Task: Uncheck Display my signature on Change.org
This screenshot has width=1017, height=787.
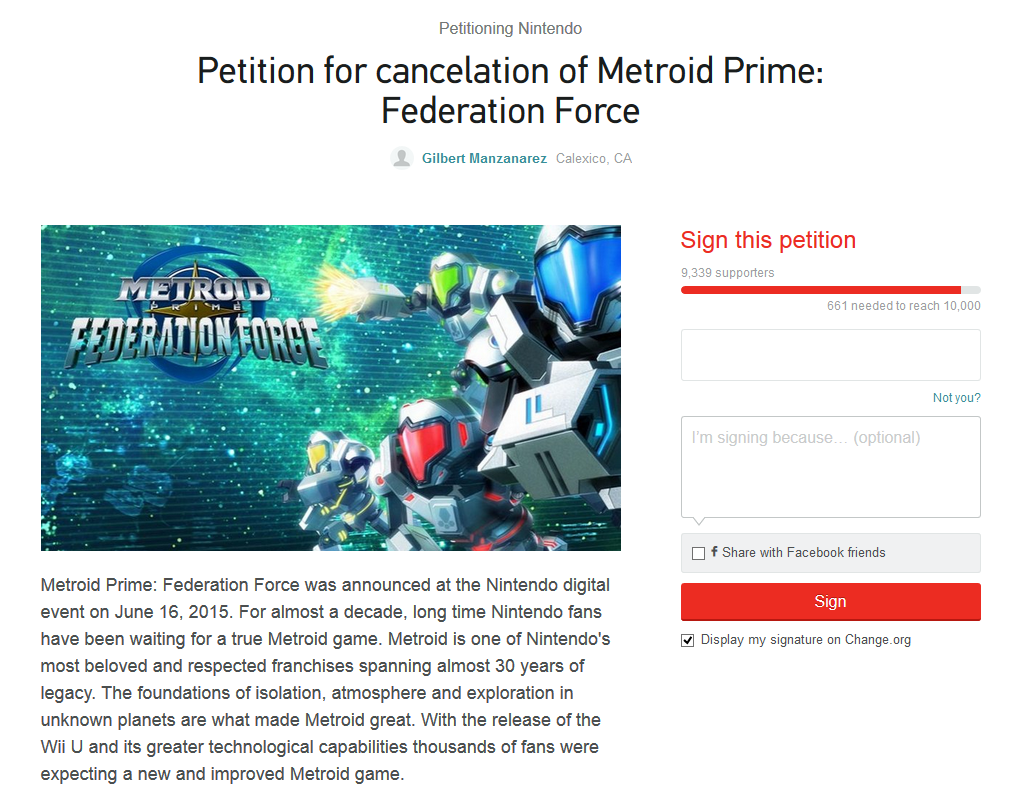Action: pyautogui.click(x=688, y=640)
